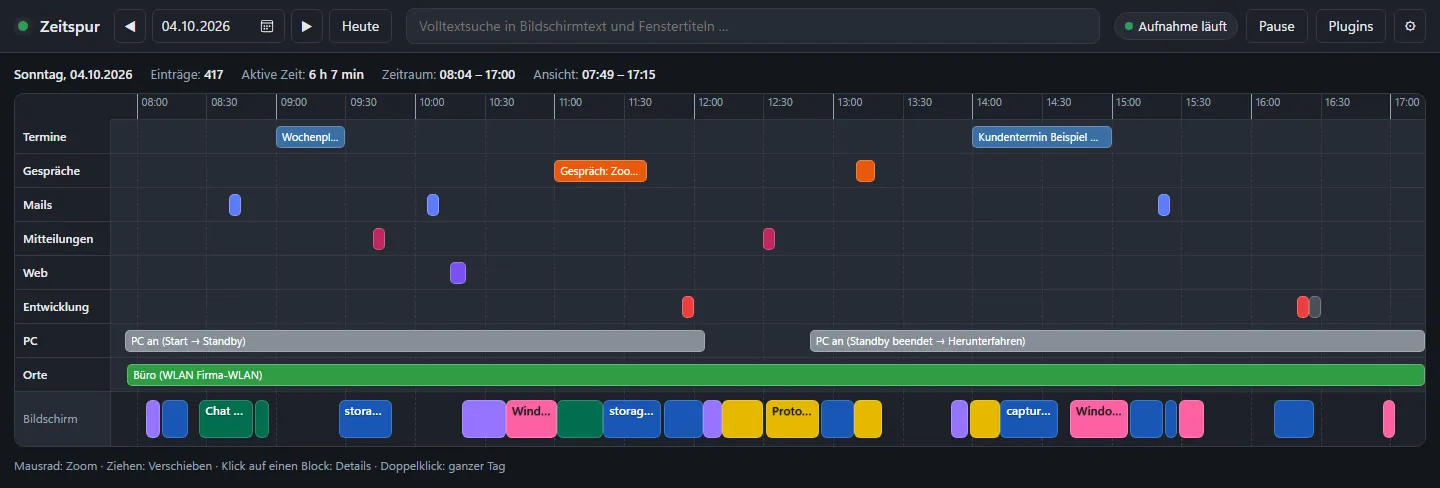
Task: Open PC an (Standby beendet → Herunterfahren) block
Action: (x=1117, y=341)
